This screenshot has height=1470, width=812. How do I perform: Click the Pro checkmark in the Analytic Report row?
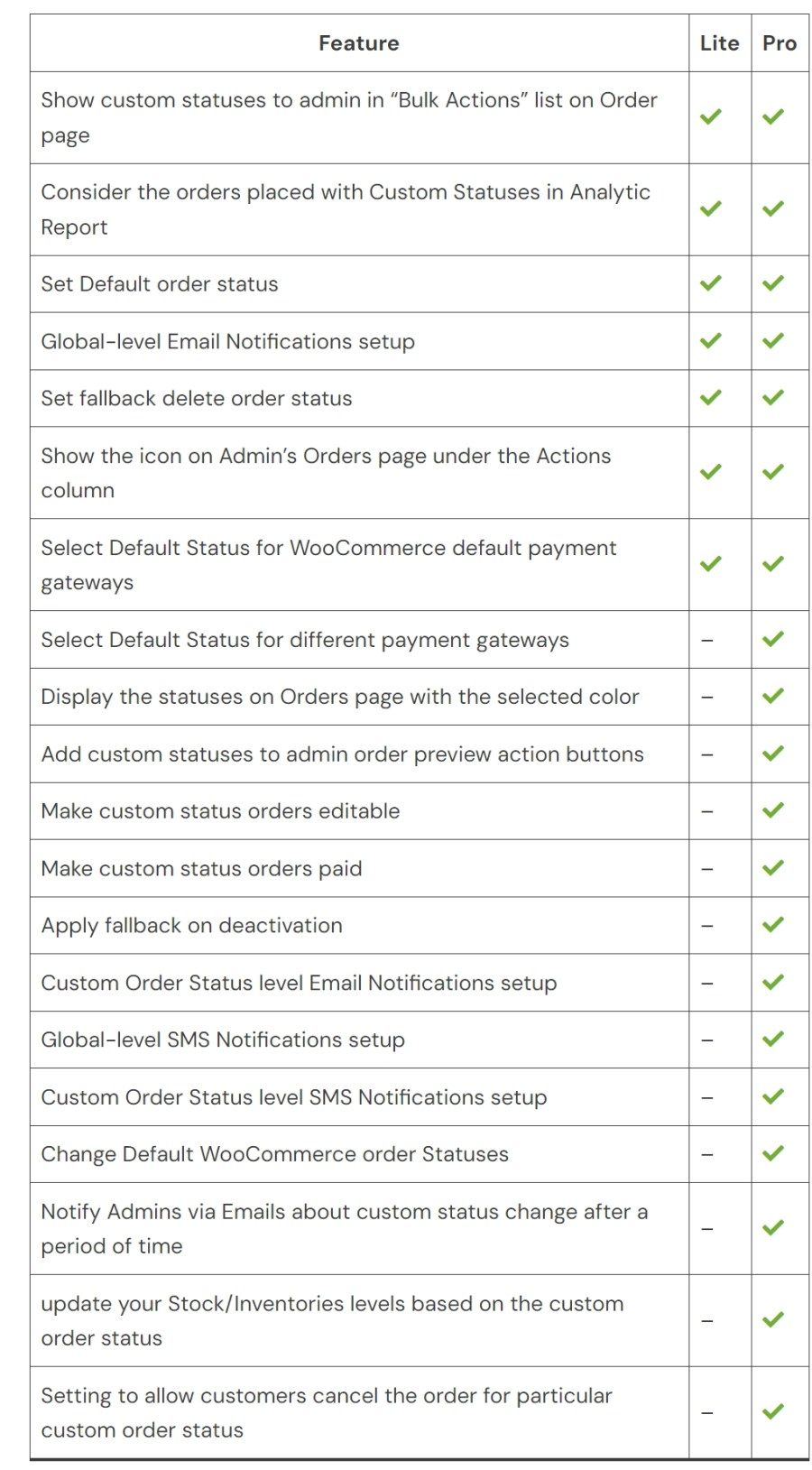(773, 209)
